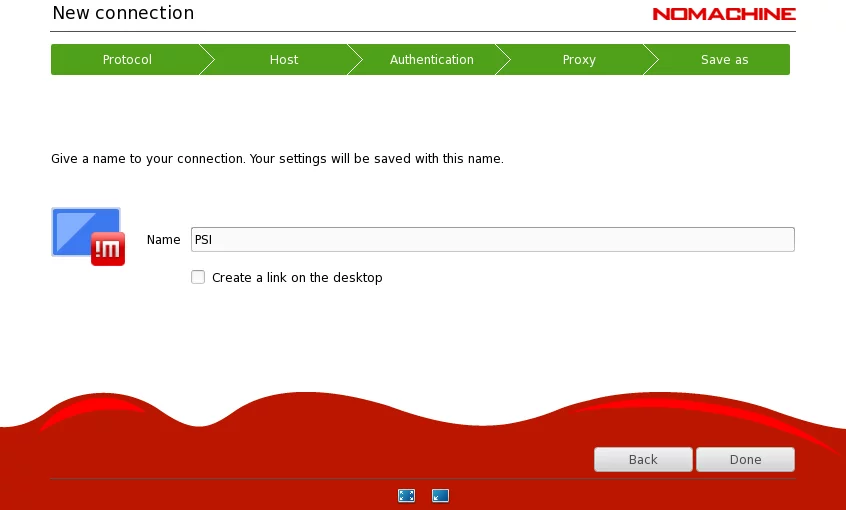
Task: Click the chevron arrow between Protocol and Host
Action: pos(207,60)
